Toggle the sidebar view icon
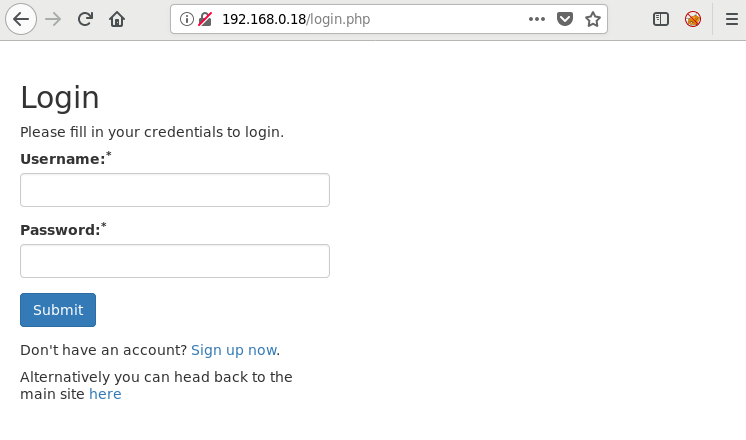This screenshot has width=746, height=440. [661, 19]
